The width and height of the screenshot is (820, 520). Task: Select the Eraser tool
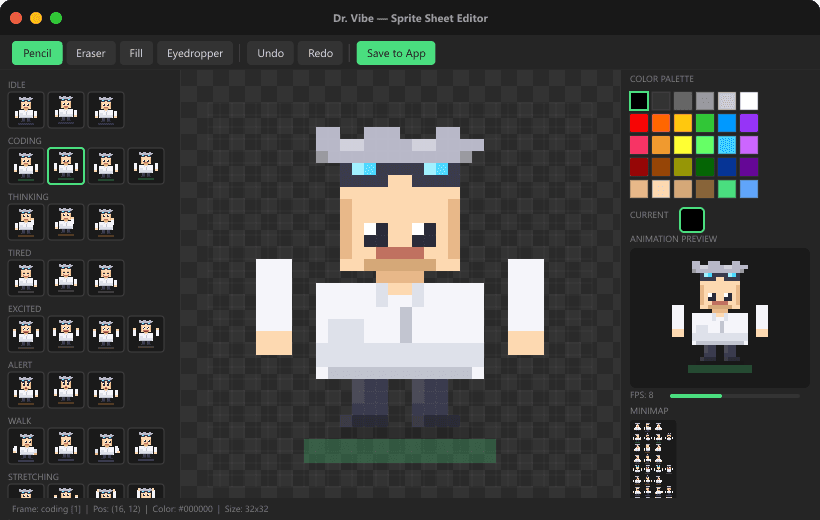click(x=90, y=53)
